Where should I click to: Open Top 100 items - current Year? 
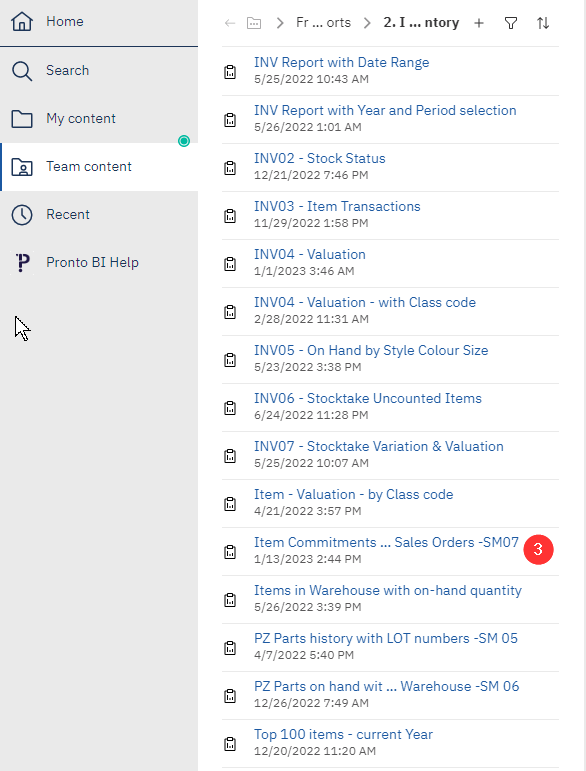tap(343, 734)
